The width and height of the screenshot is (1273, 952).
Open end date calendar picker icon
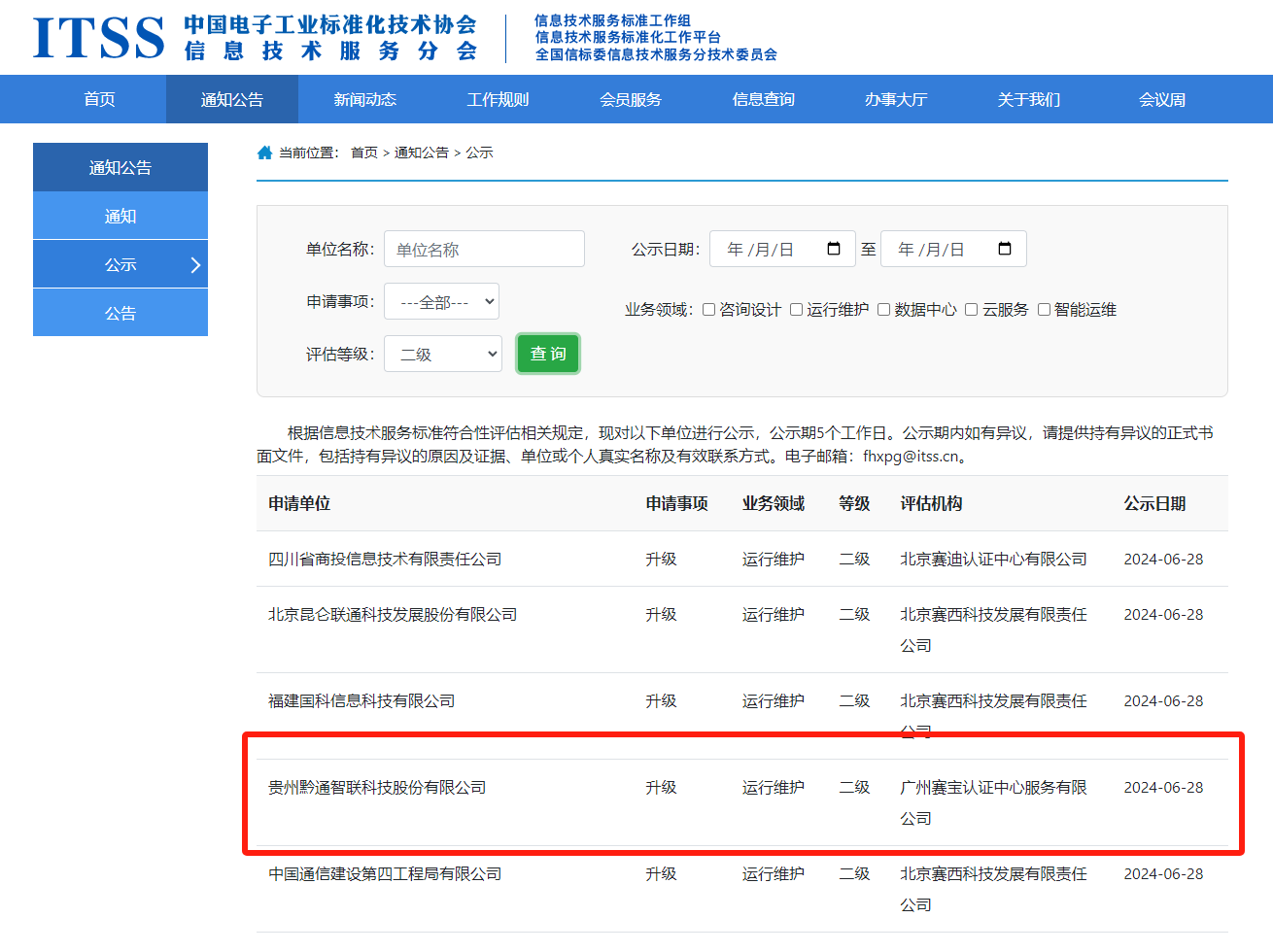point(1005,249)
